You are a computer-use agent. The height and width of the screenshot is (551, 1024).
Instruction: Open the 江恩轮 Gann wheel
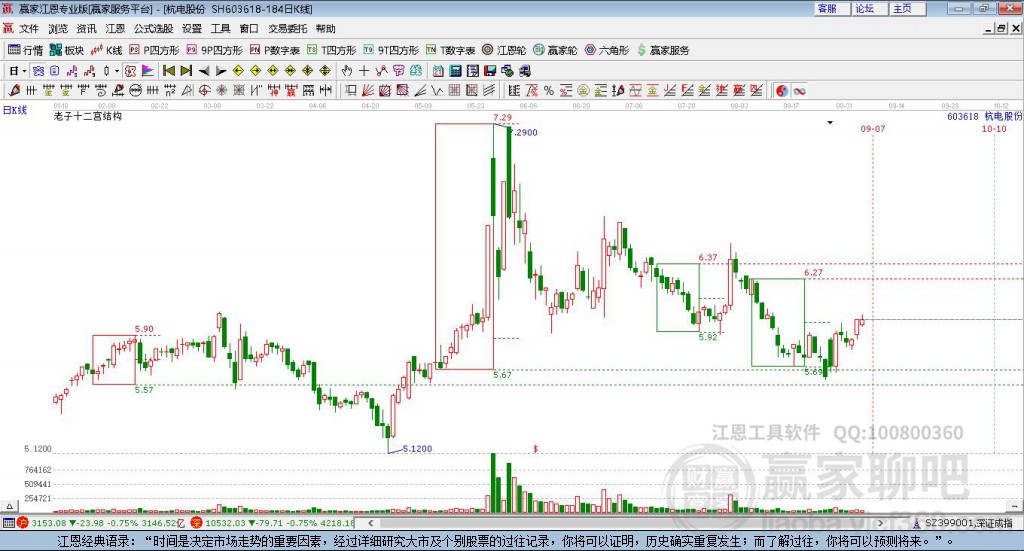504,50
